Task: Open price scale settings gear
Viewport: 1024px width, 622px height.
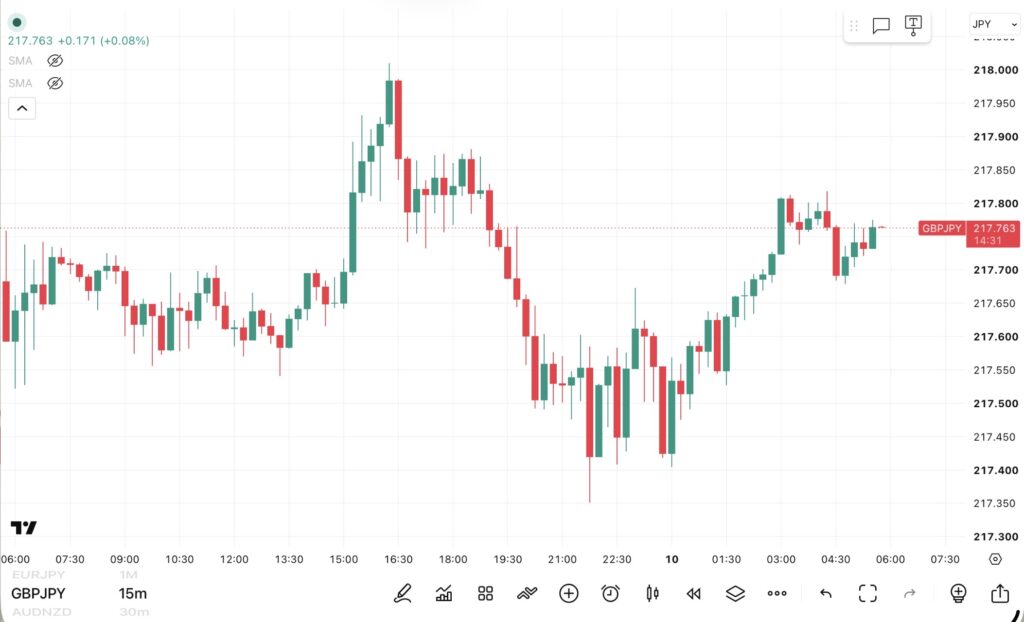Action: [x=995, y=559]
